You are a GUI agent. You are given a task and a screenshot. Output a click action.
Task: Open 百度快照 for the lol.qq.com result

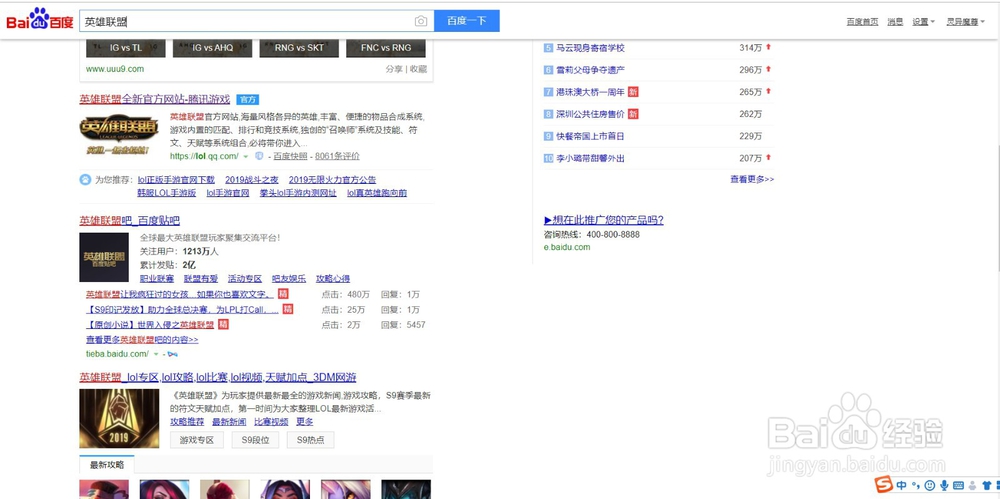coord(291,156)
